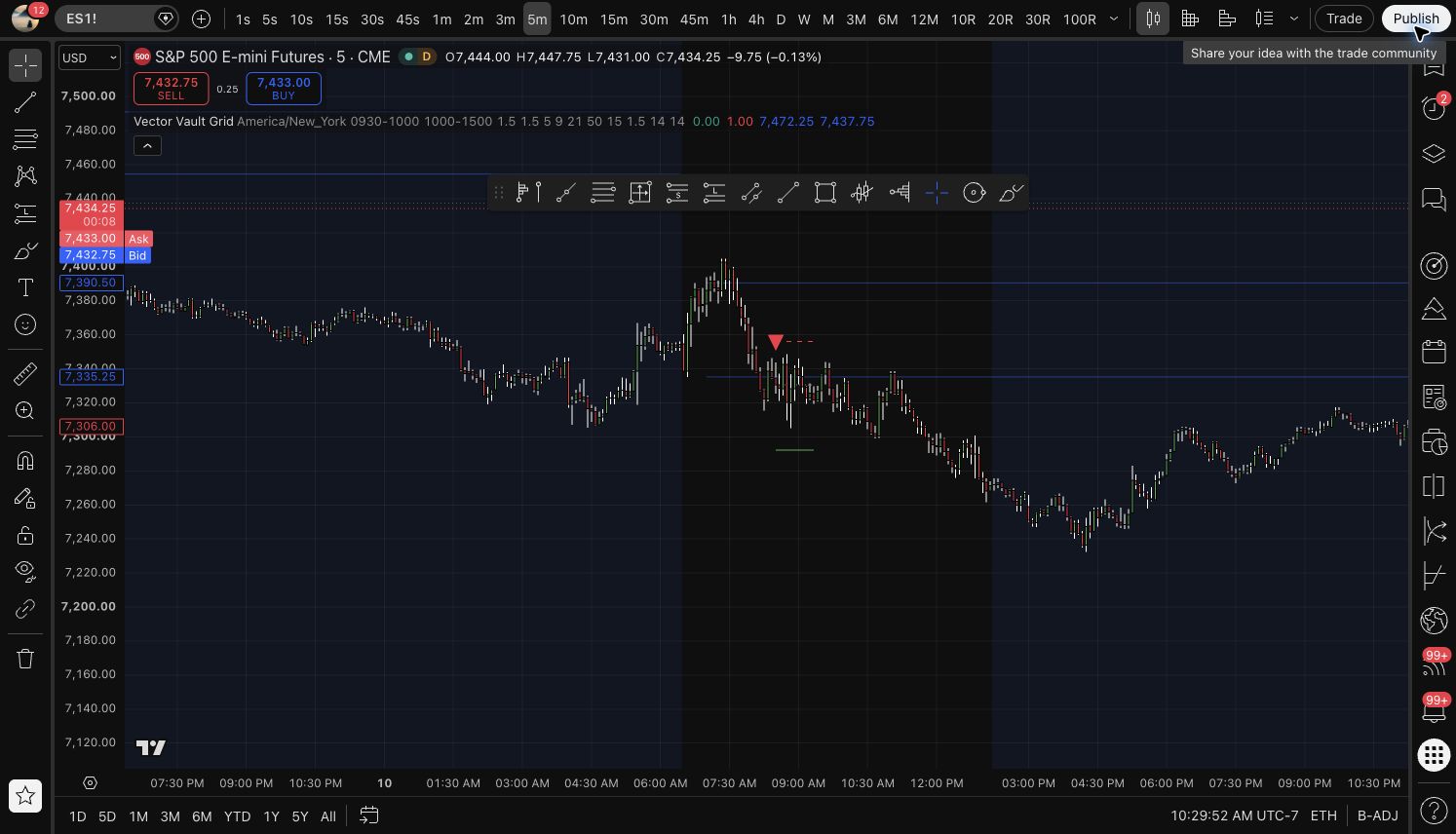This screenshot has width=1456, height=834.
Task: Open the apps grid round button
Action: 1434,755
